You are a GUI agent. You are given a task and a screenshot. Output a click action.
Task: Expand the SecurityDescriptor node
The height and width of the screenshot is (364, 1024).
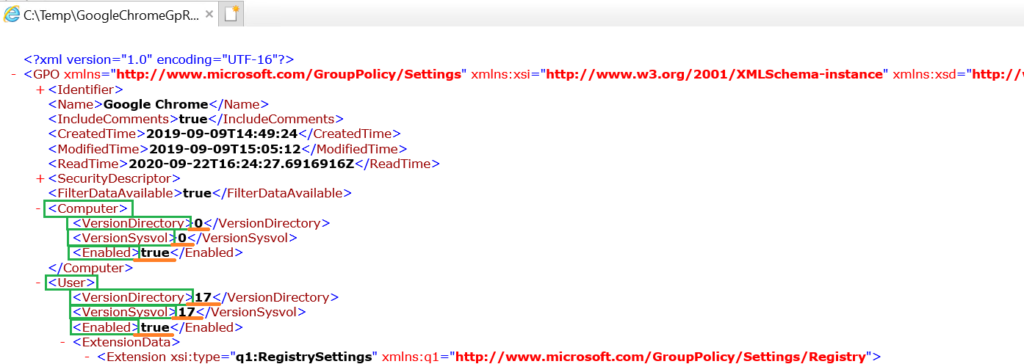[40, 178]
